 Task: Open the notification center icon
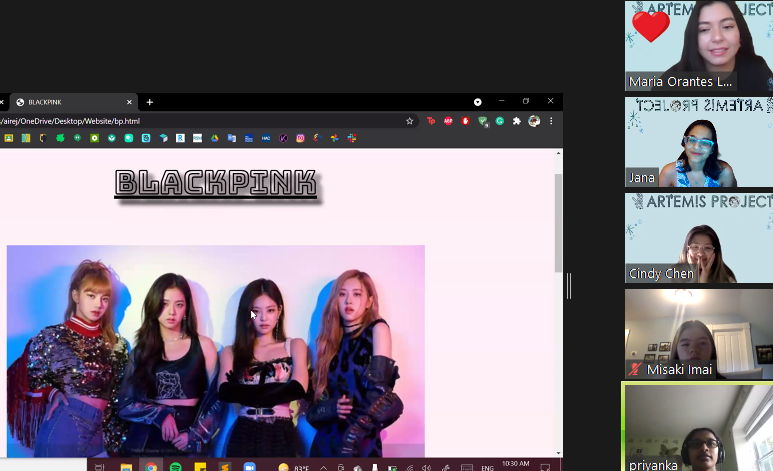coord(545,467)
